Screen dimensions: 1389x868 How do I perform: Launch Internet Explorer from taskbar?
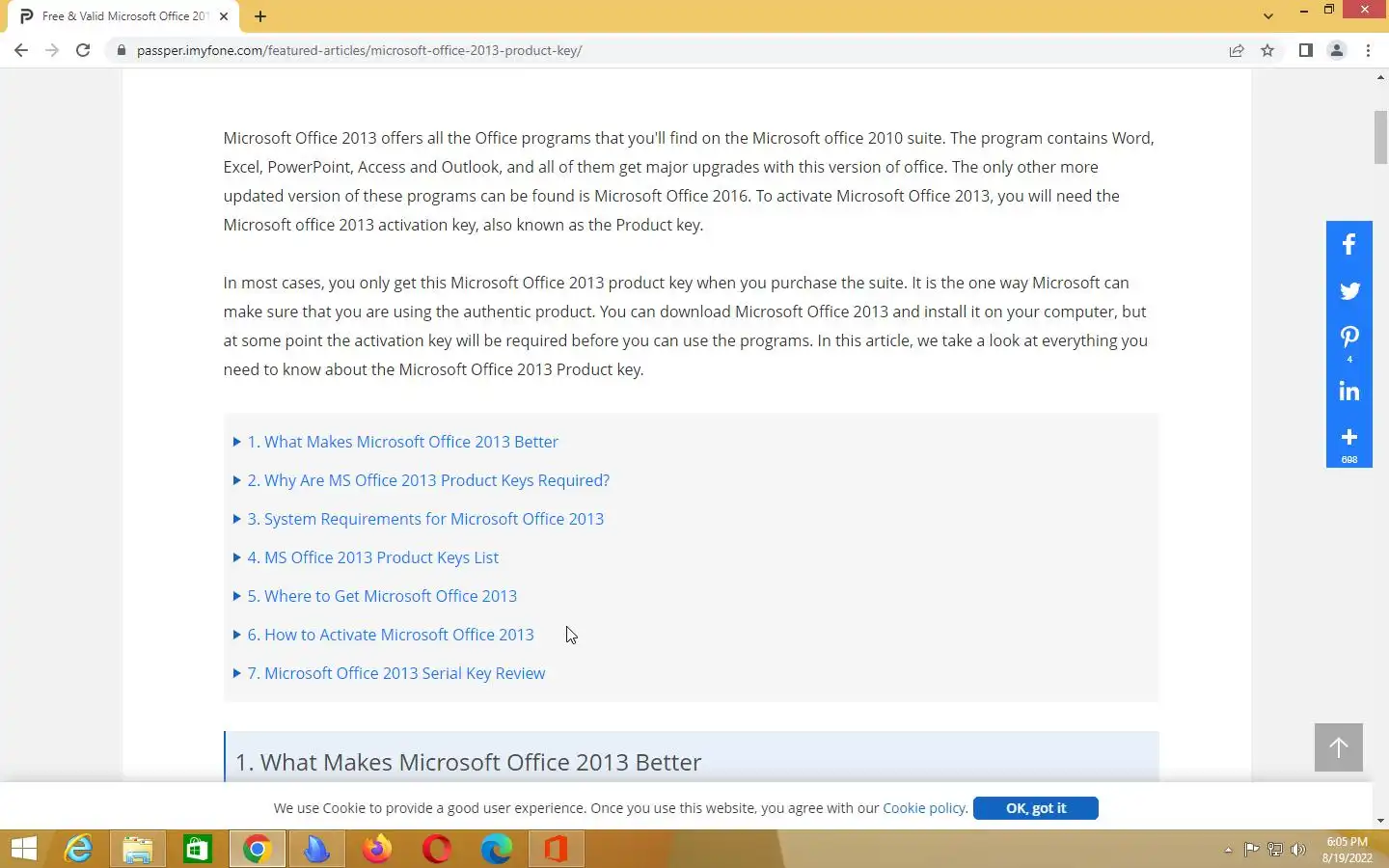pyautogui.click(x=78, y=849)
